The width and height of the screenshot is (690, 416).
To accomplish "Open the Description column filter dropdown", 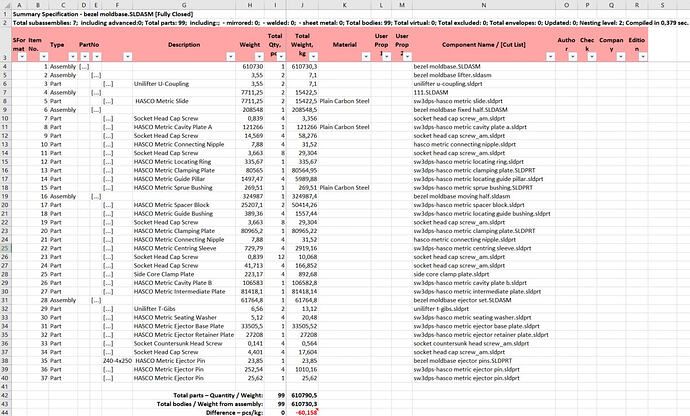I will (x=231, y=57).
